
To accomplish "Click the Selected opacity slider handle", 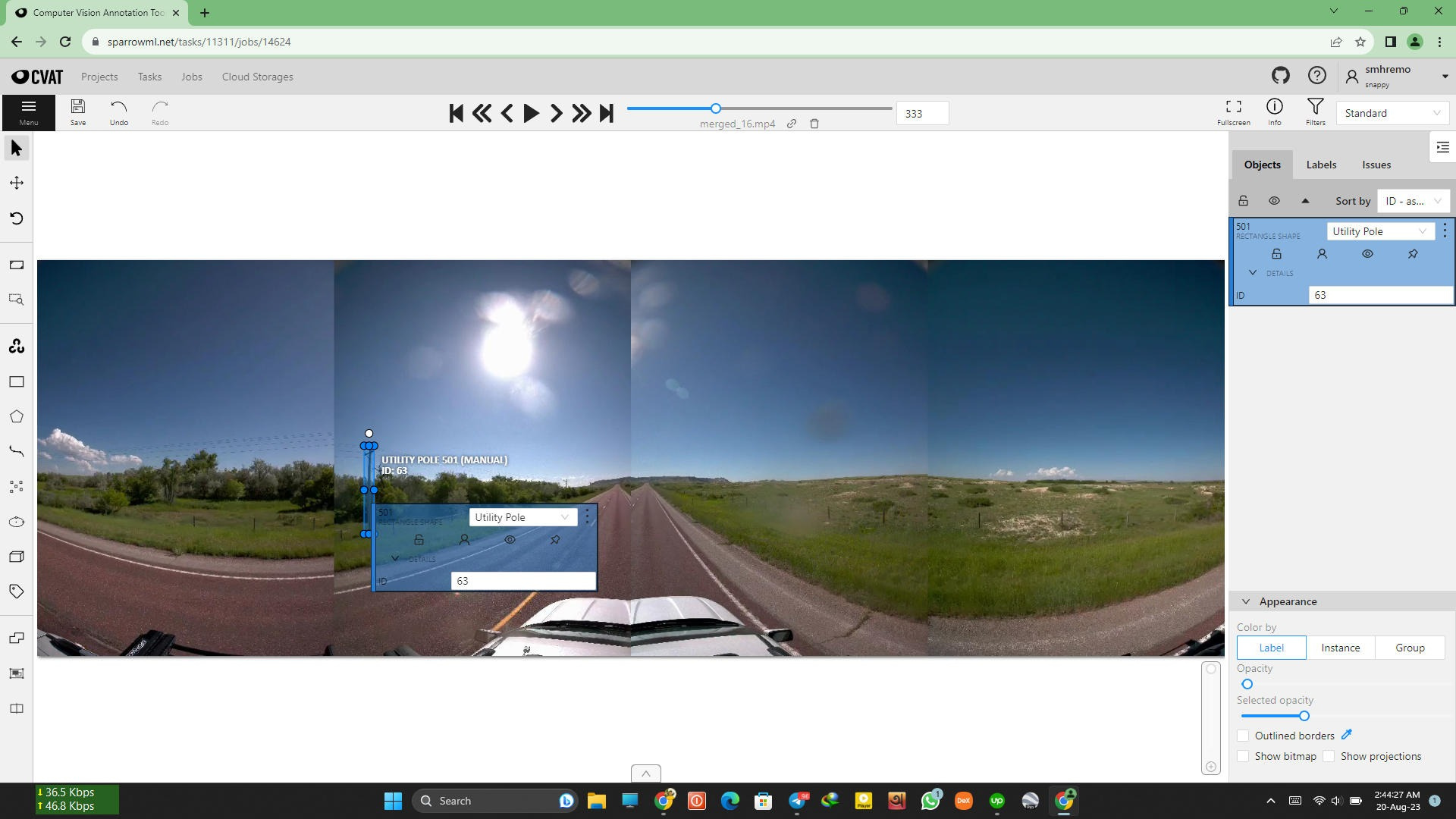I will (1304, 716).
